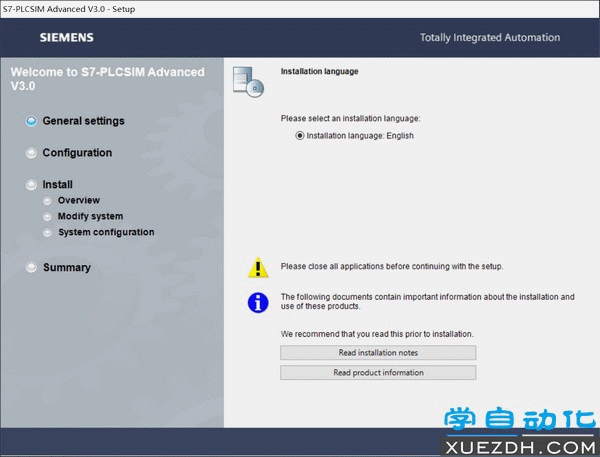The height and width of the screenshot is (457, 600).
Task: Click the 'The following documents contain important information' text
Action: tap(427, 302)
